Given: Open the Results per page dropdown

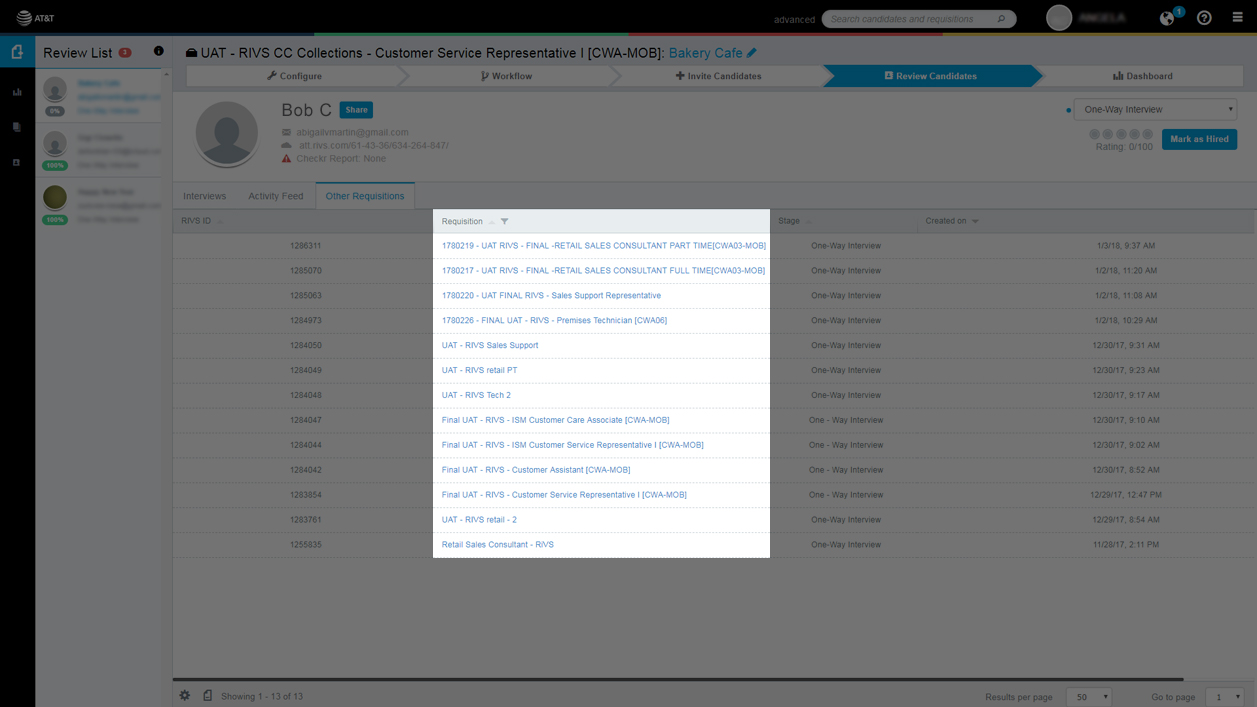Looking at the screenshot, I should (x=1089, y=697).
